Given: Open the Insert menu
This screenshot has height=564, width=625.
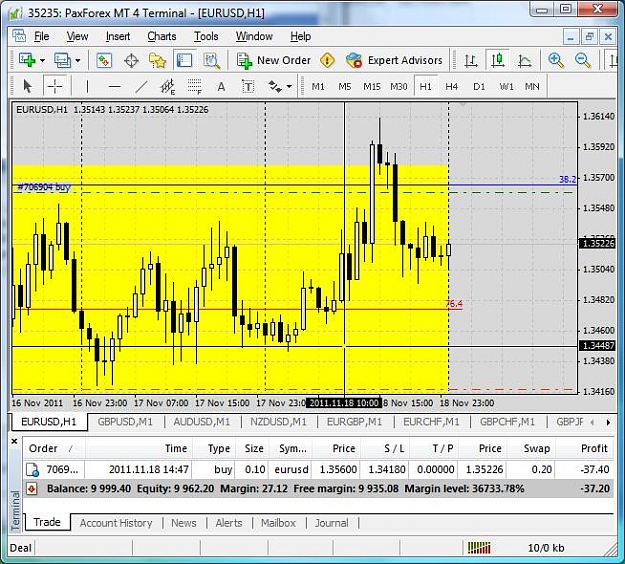Looking at the screenshot, I should 118,36.
